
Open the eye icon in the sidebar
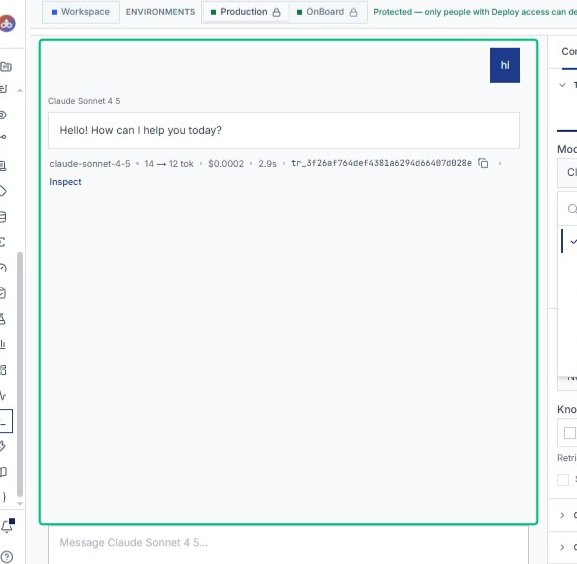tap(3, 115)
